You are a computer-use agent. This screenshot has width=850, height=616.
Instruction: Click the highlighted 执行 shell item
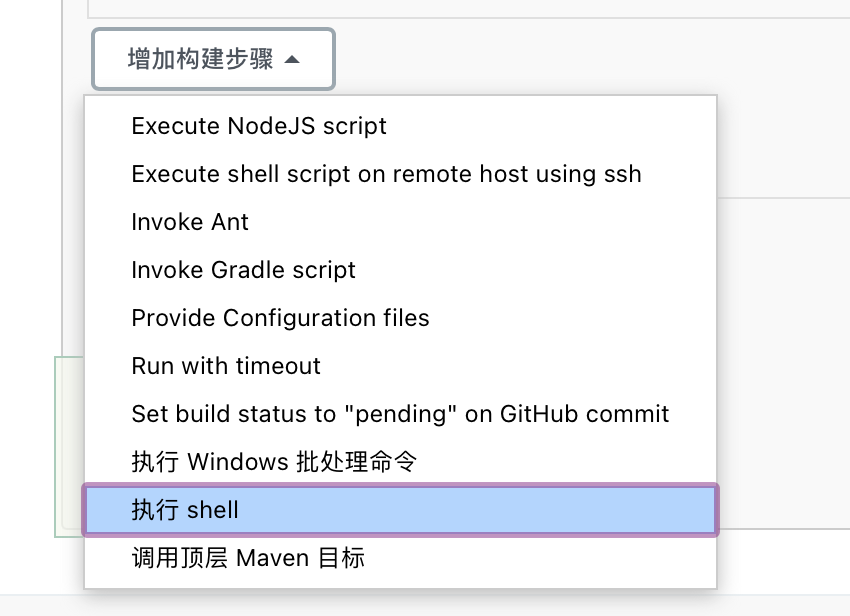[x=401, y=510]
